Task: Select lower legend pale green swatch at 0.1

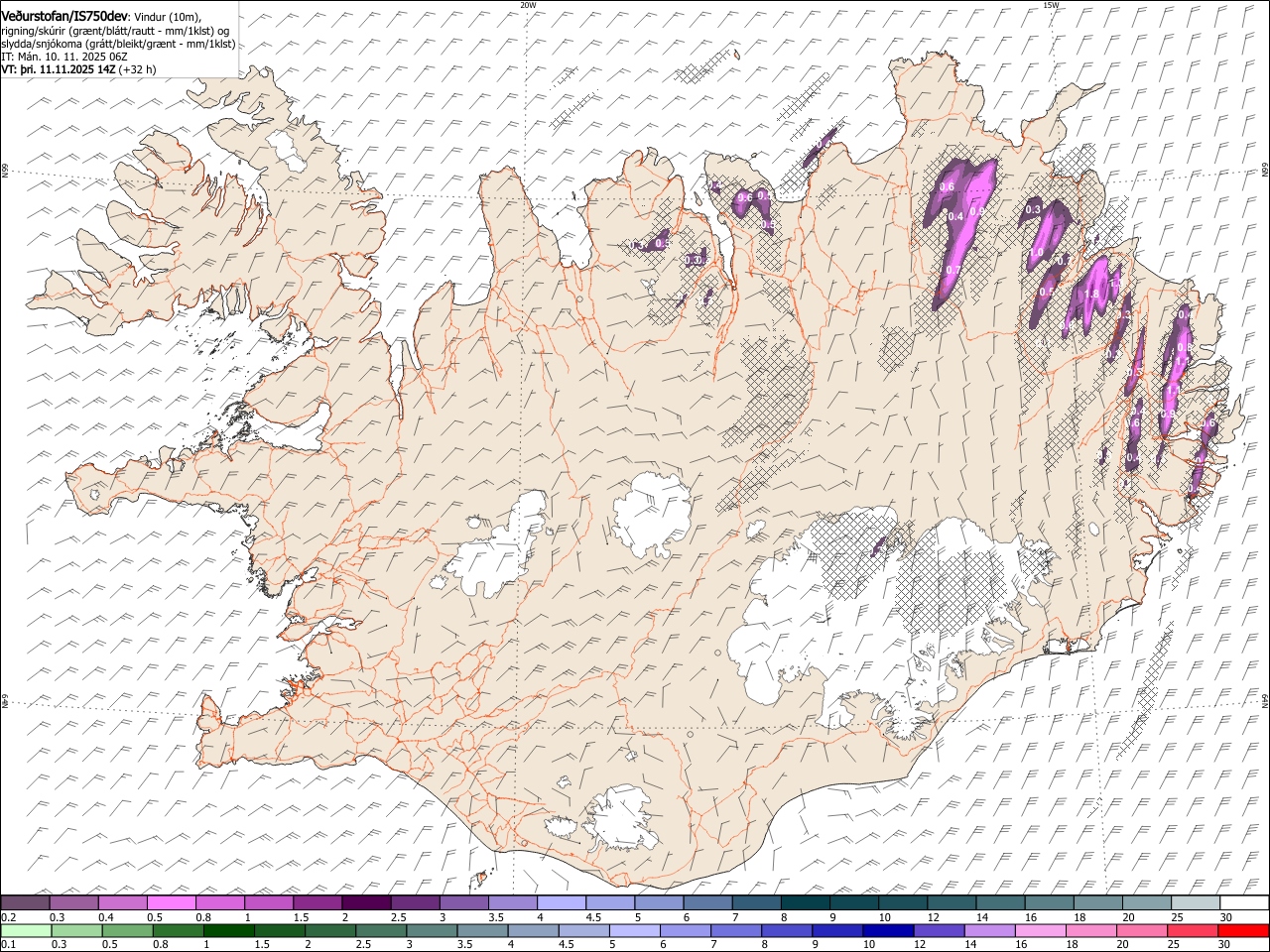Action: [x=25, y=931]
